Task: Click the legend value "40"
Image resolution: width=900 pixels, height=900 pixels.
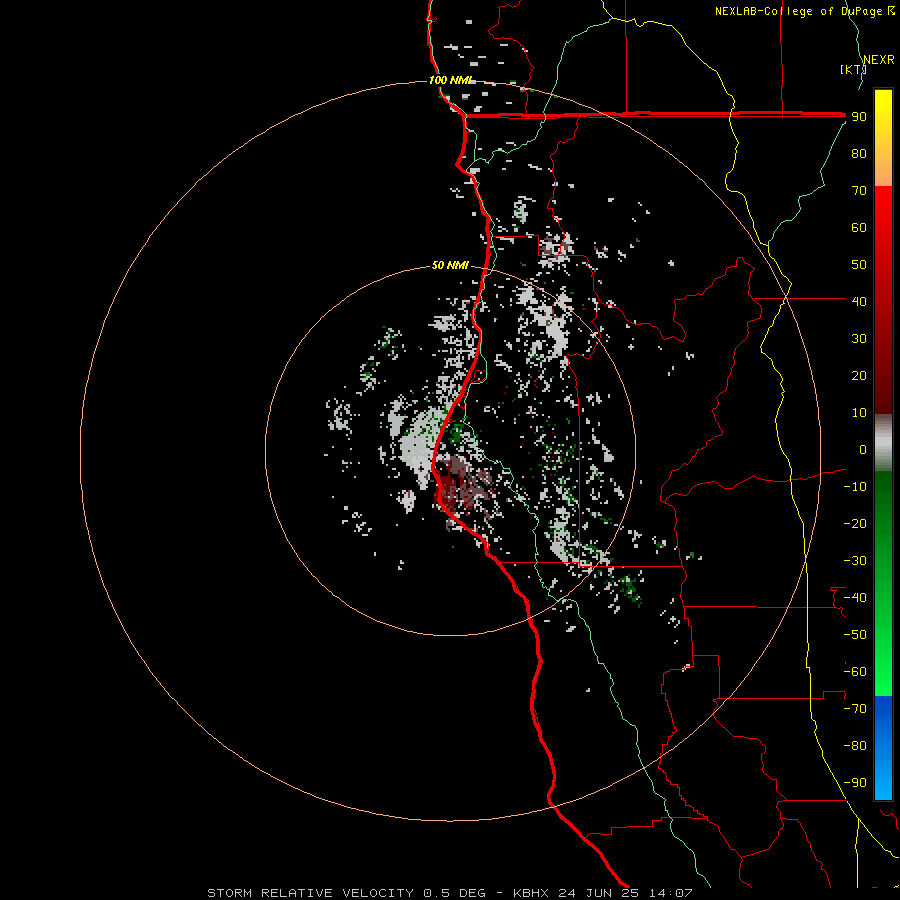Action: coord(859,301)
